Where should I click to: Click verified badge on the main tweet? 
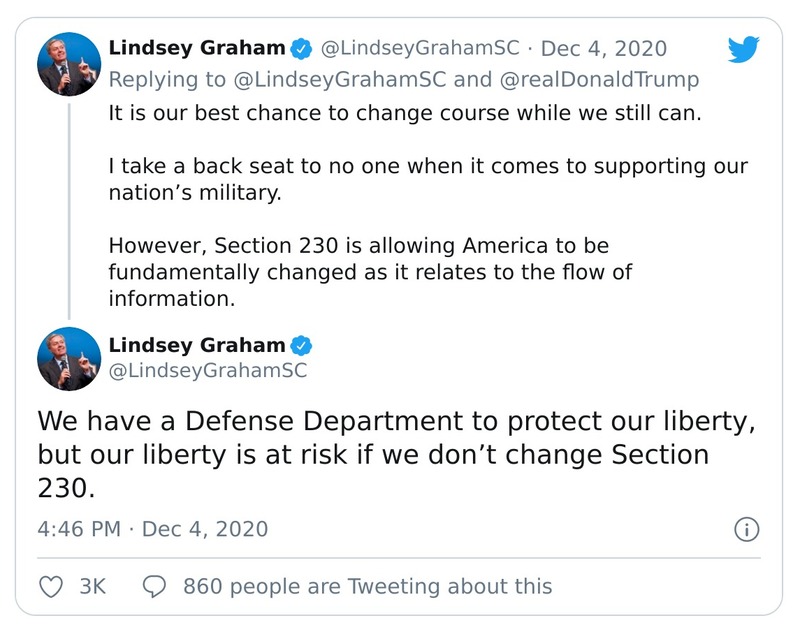pos(300,346)
